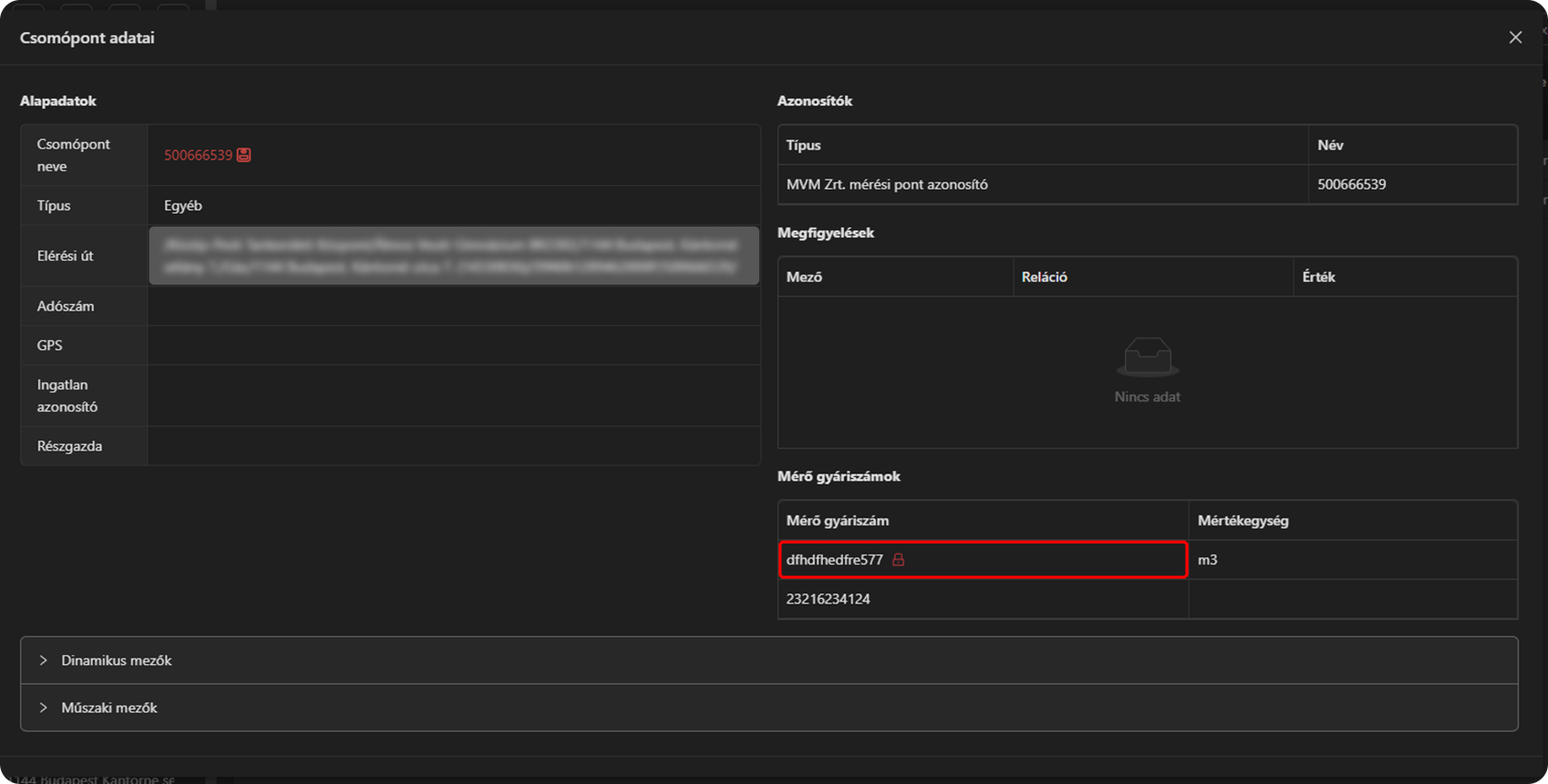Click the m3 unit cell
The image size is (1548, 784).
[x=1208, y=560]
